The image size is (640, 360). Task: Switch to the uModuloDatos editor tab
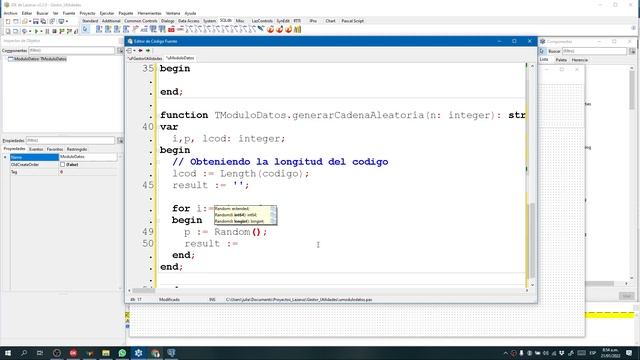180,58
